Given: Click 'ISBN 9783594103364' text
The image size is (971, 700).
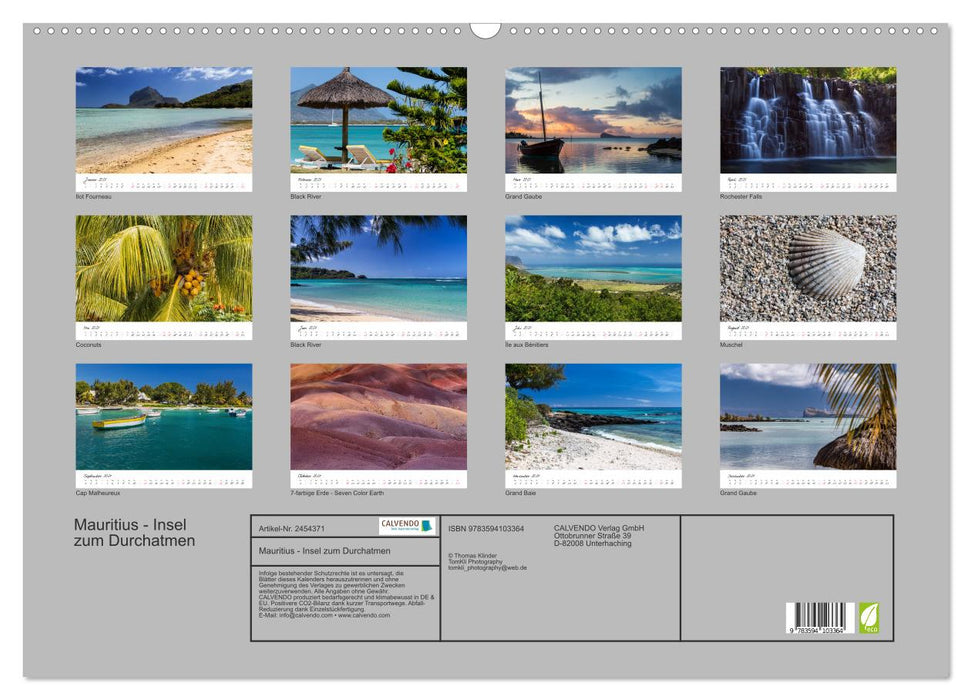Looking at the screenshot, I should pyautogui.click(x=486, y=528).
